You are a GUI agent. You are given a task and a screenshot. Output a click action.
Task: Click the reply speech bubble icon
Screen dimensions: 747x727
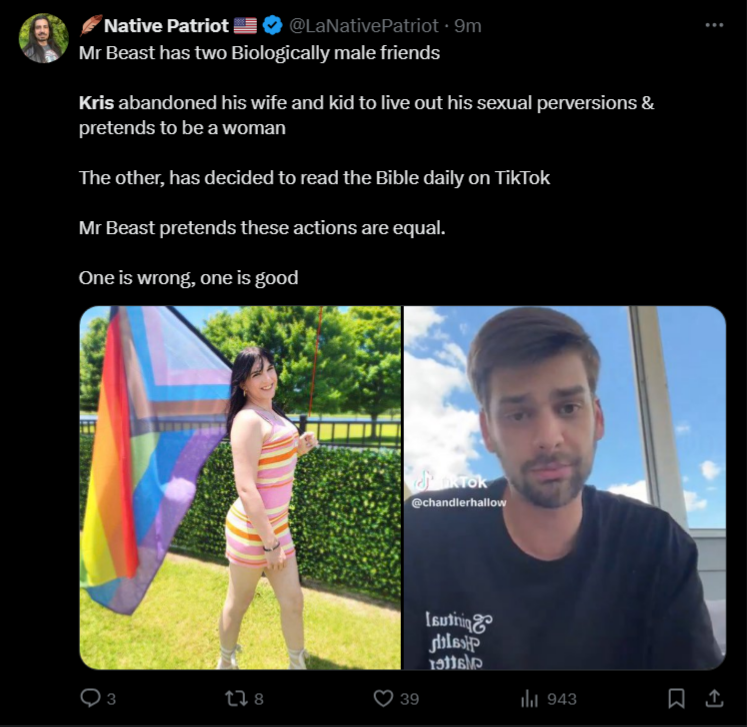90,698
